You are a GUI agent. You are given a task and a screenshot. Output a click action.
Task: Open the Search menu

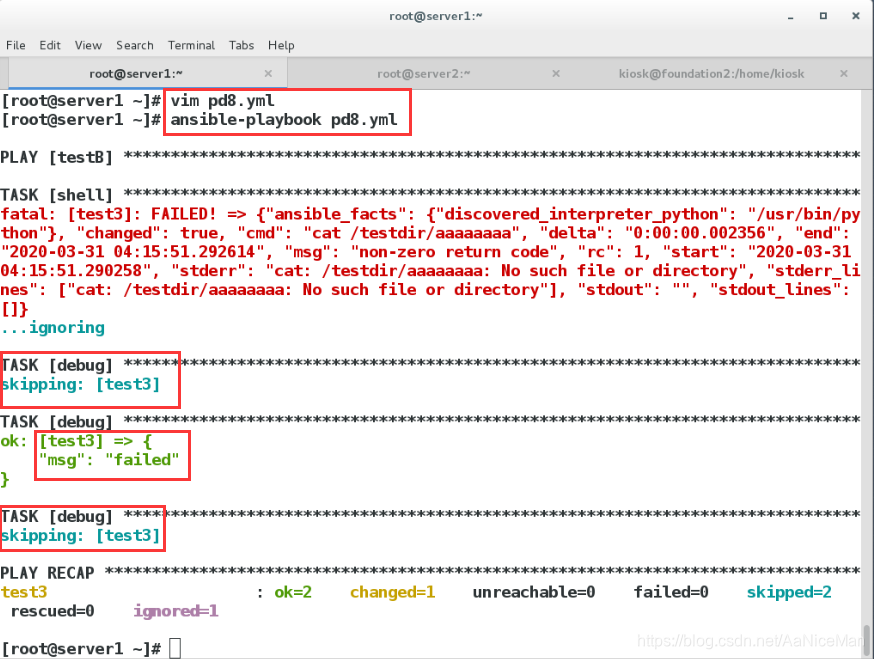[x=134, y=45]
